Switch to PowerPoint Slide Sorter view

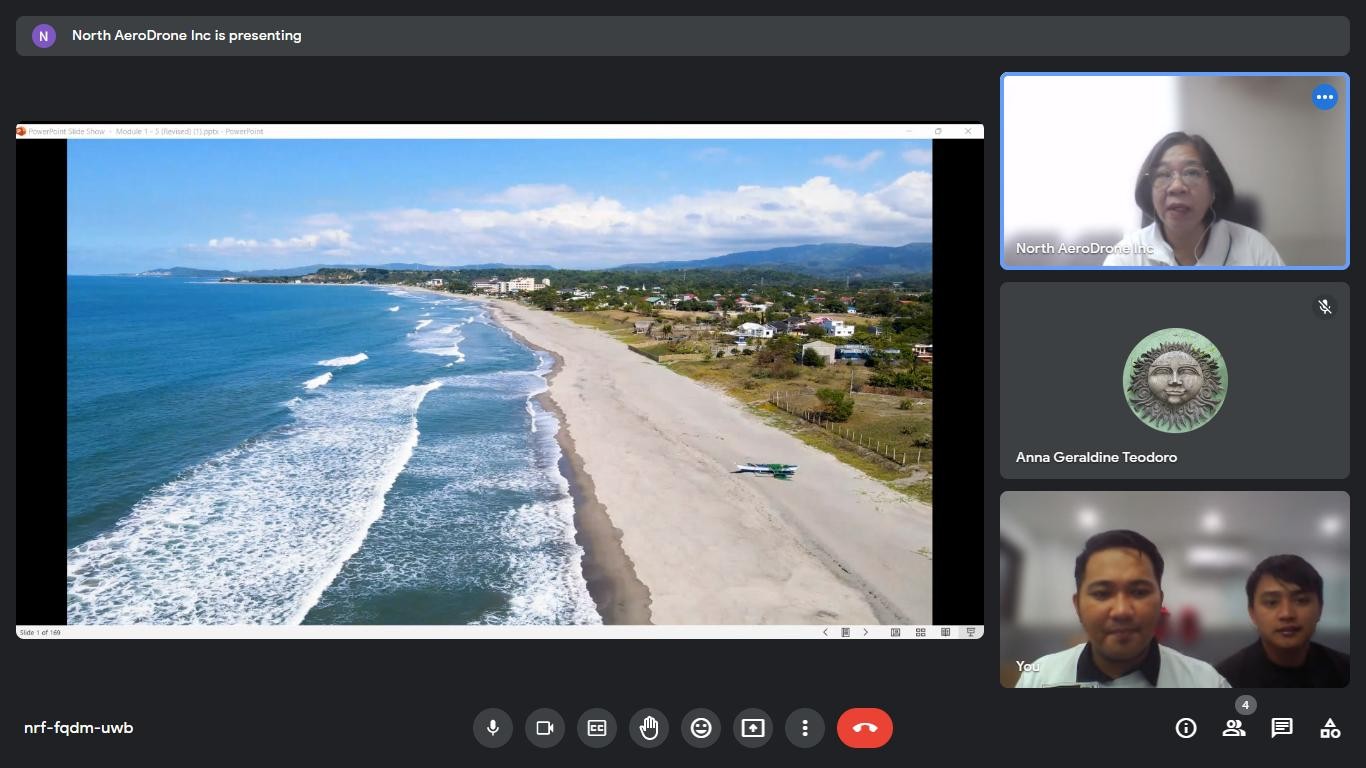pyautogui.click(x=920, y=632)
